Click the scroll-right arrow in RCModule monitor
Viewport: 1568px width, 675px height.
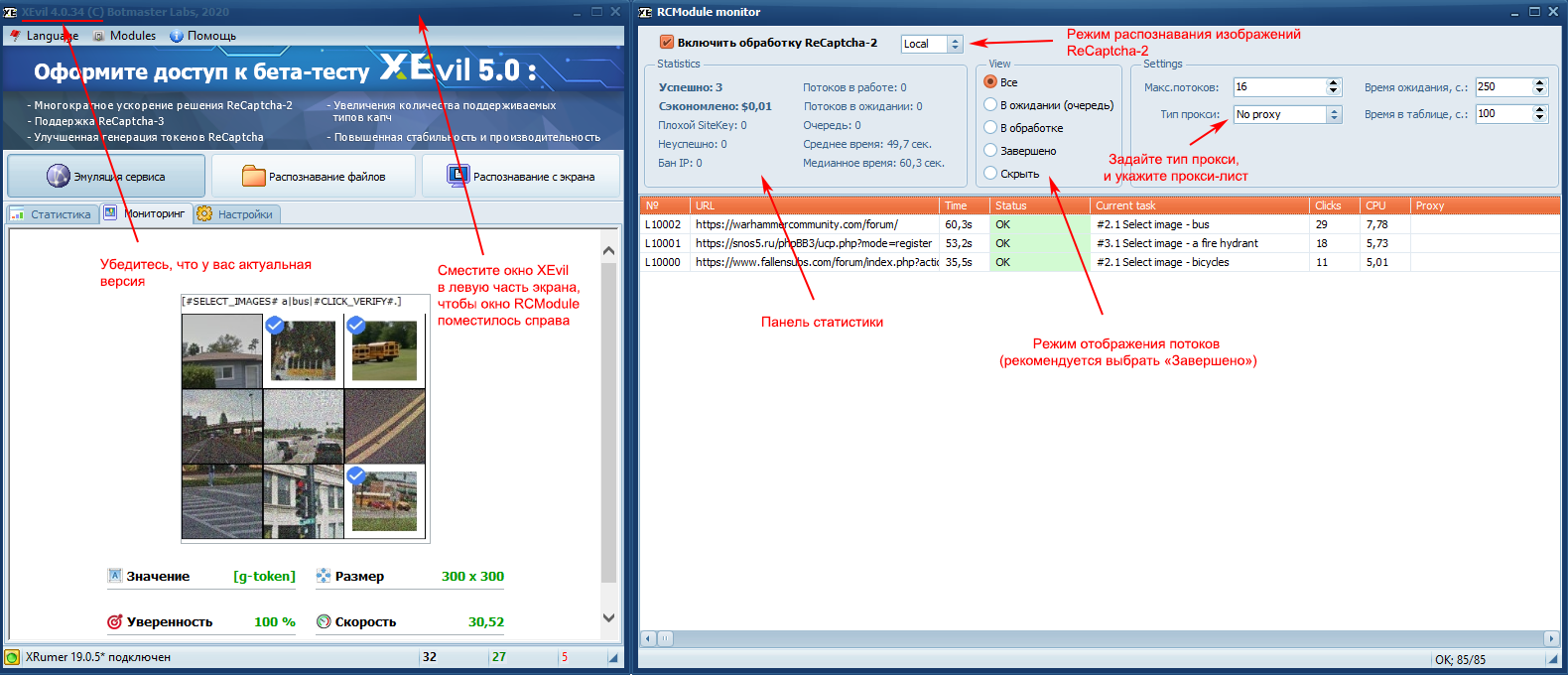click(x=1551, y=638)
